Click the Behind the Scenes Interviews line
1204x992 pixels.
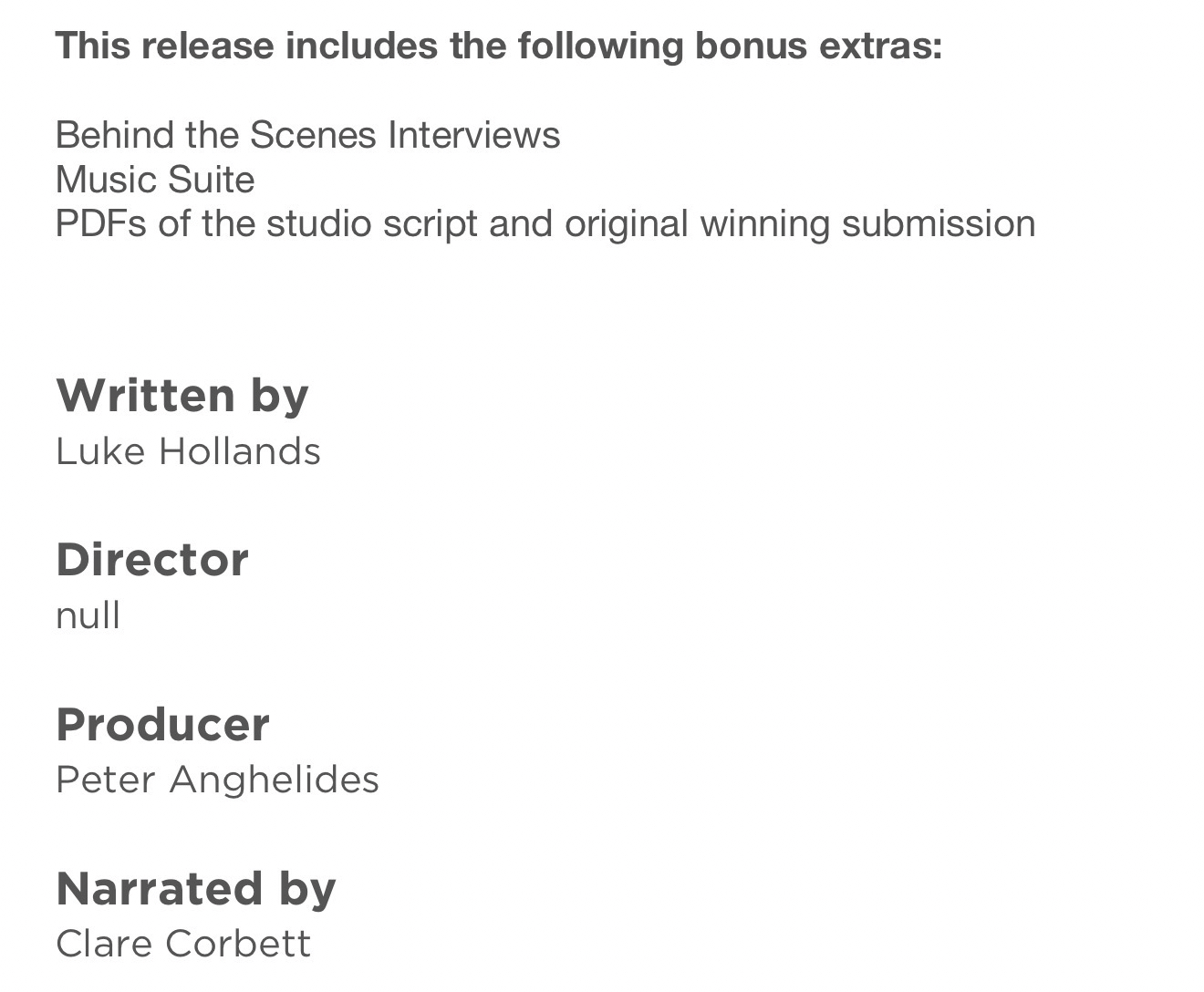click(307, 135)
